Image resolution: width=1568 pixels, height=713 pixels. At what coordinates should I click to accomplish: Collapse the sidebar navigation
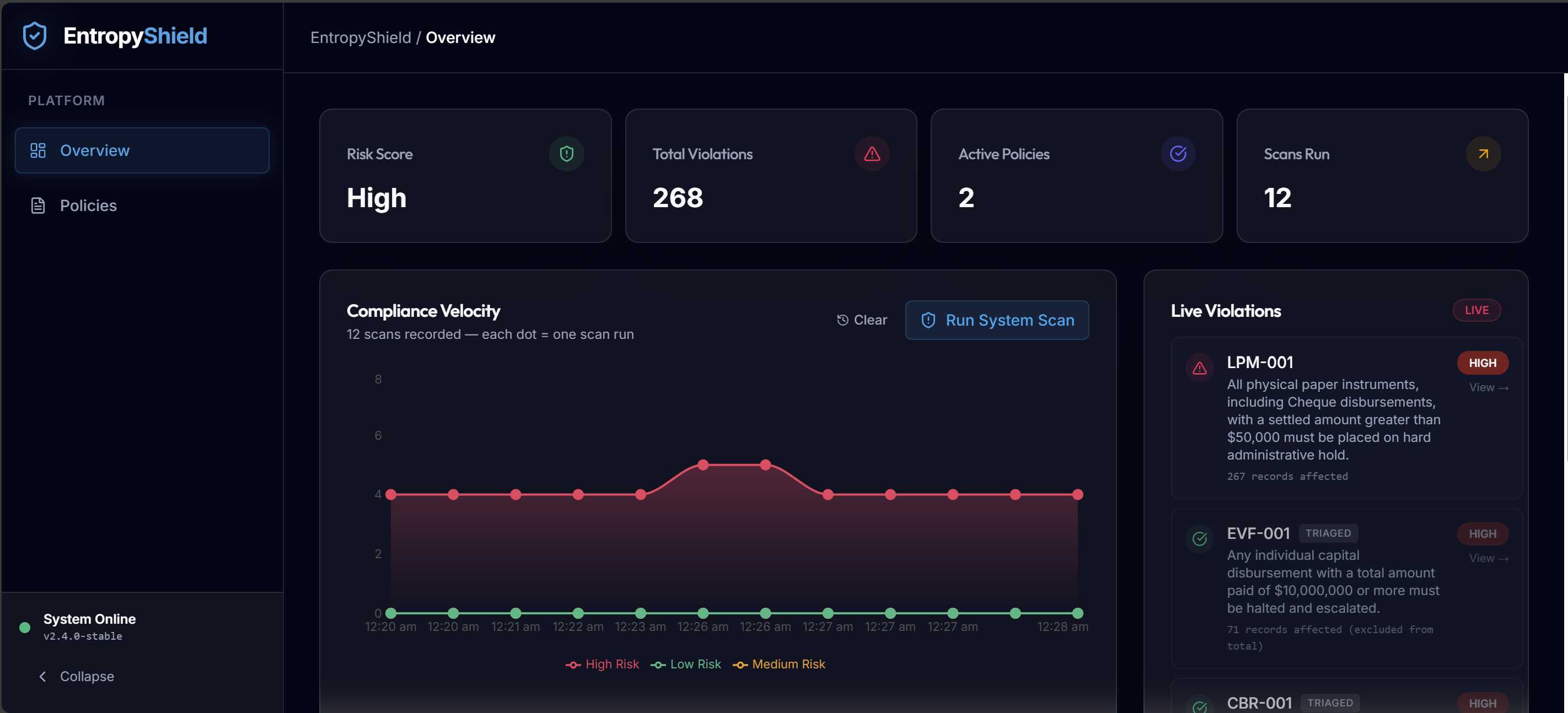pos(76,677)
